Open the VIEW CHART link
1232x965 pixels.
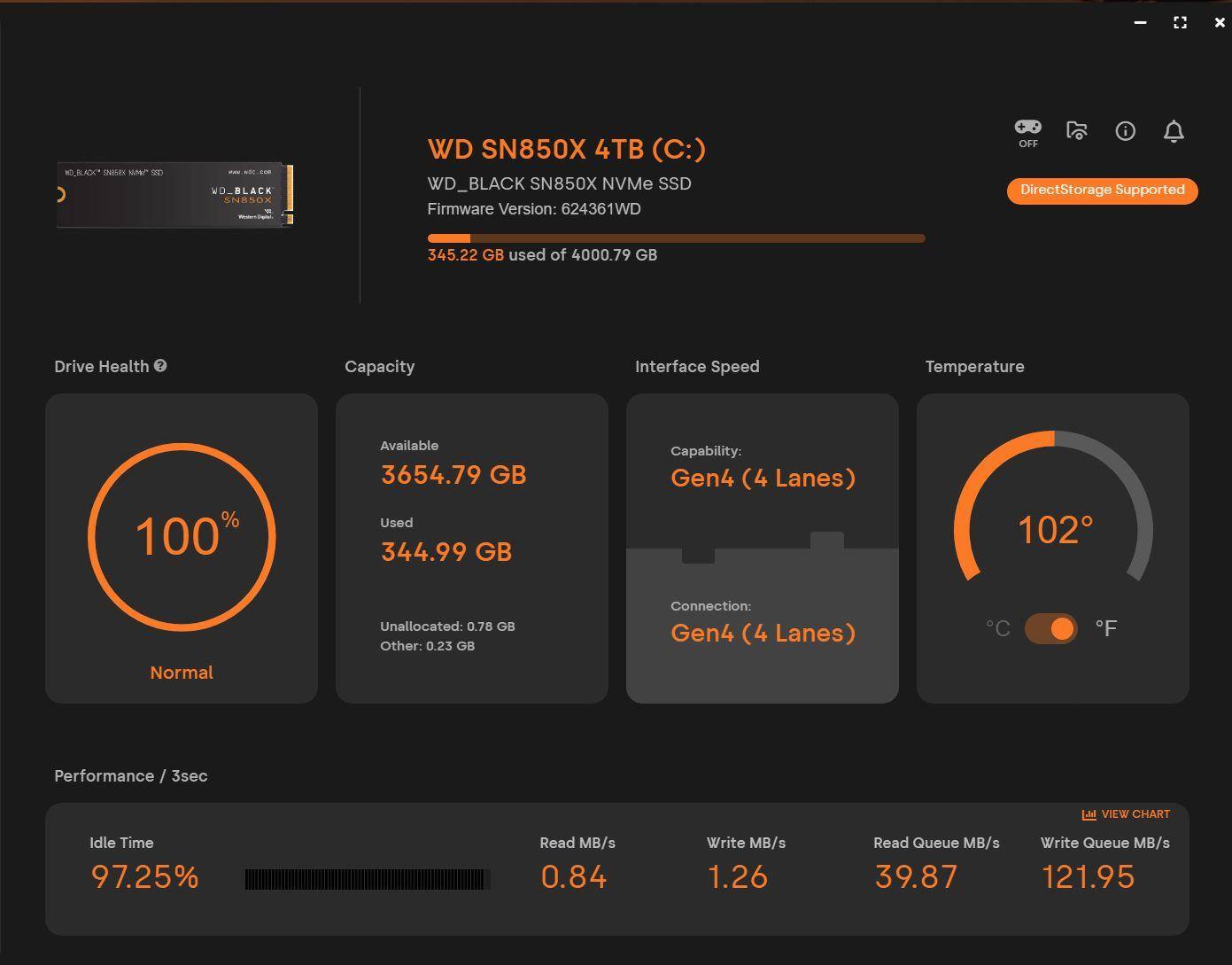click(1135, 814)
